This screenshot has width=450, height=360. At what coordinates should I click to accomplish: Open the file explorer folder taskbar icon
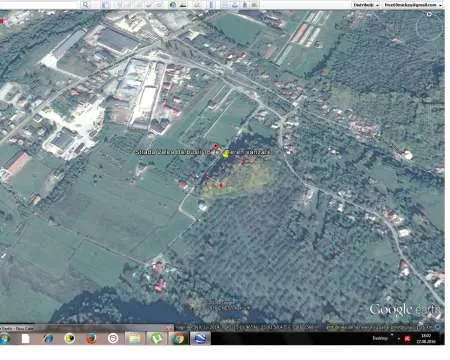point(135,339)
